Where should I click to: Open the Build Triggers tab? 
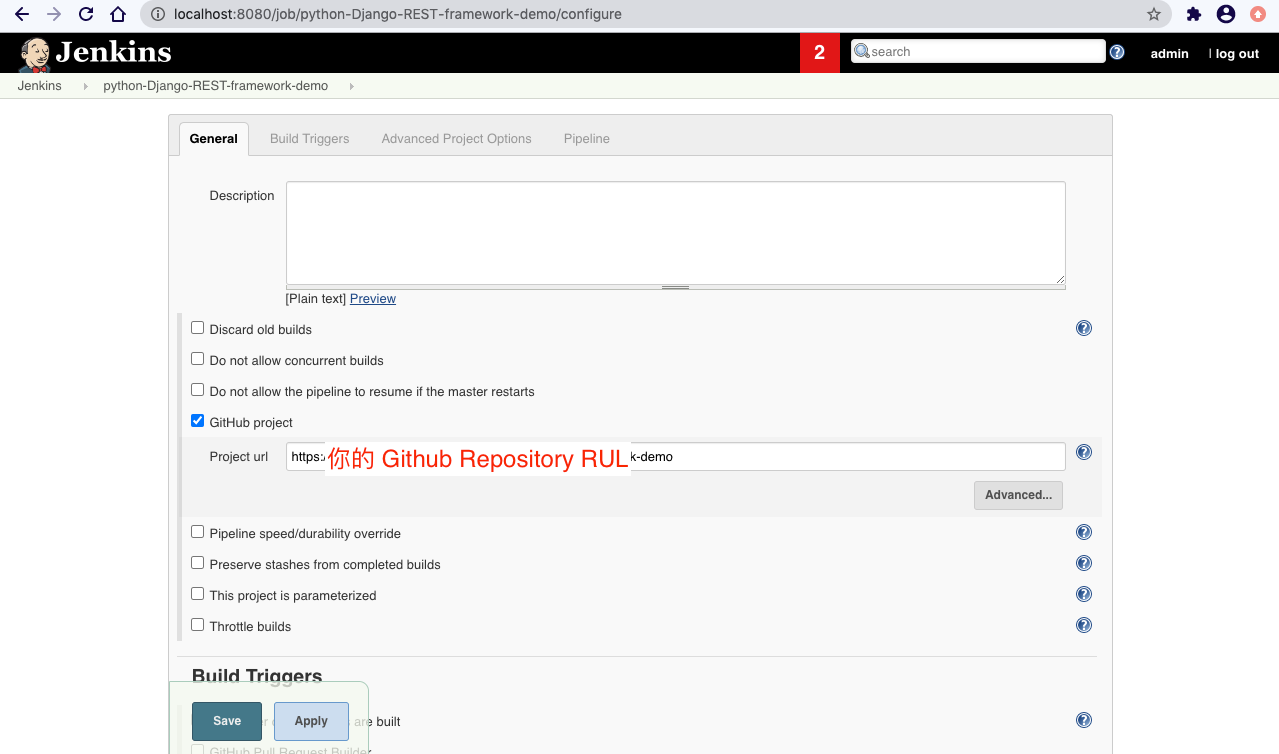coord(309,138)
